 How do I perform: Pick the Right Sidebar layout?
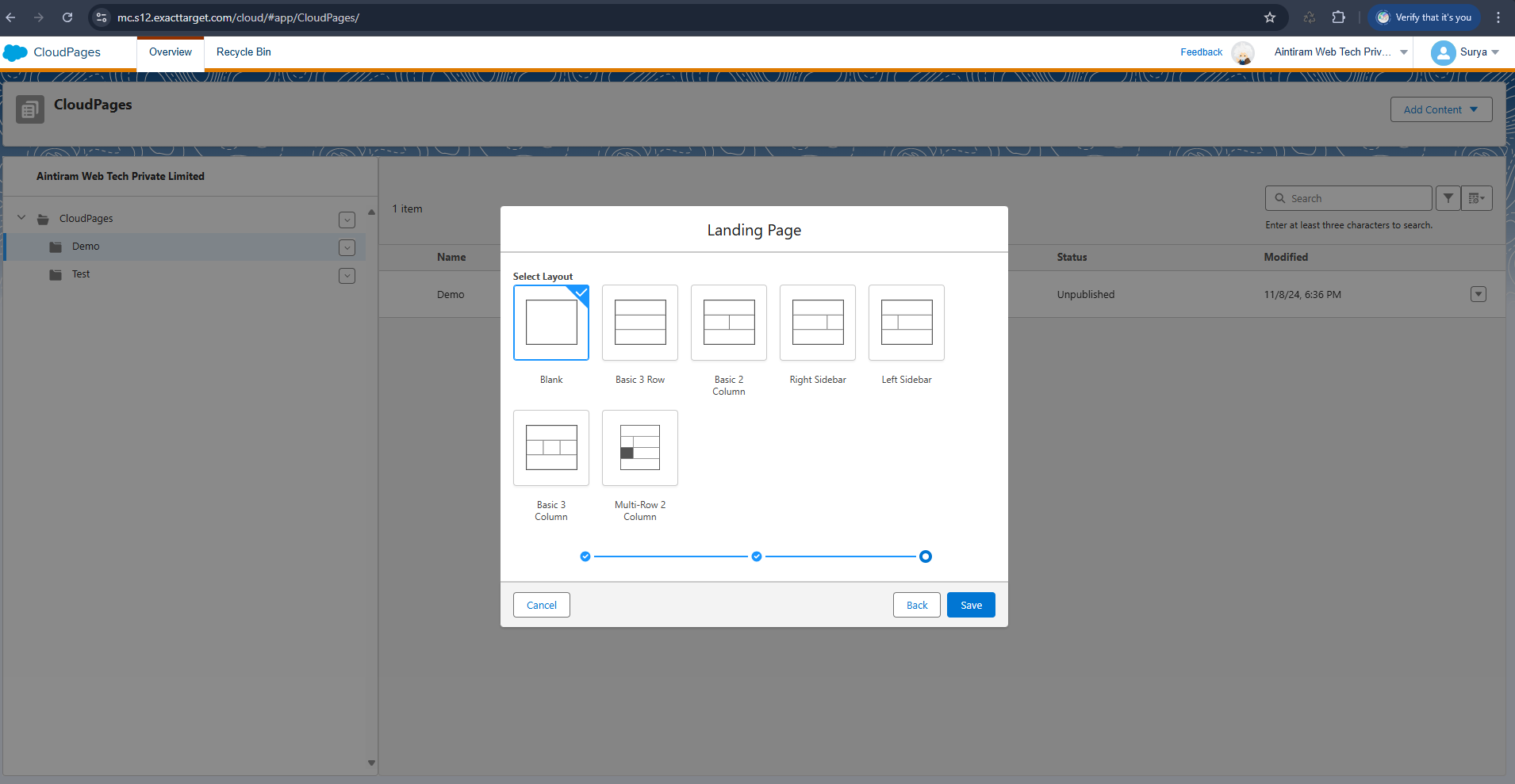pos(817,323)
